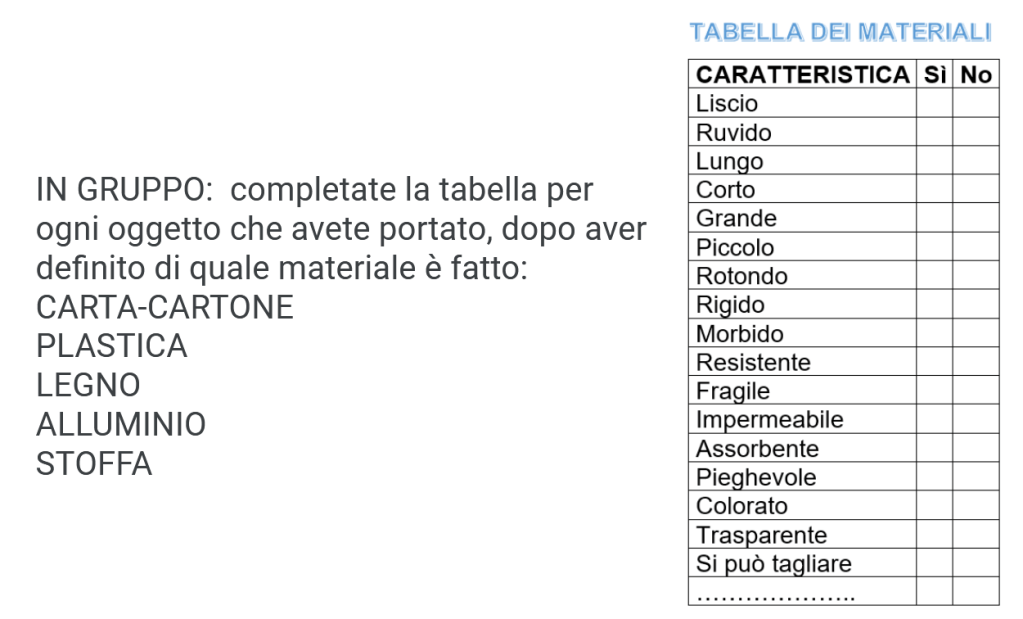Click the Assorbente row label

click(757, 449)
